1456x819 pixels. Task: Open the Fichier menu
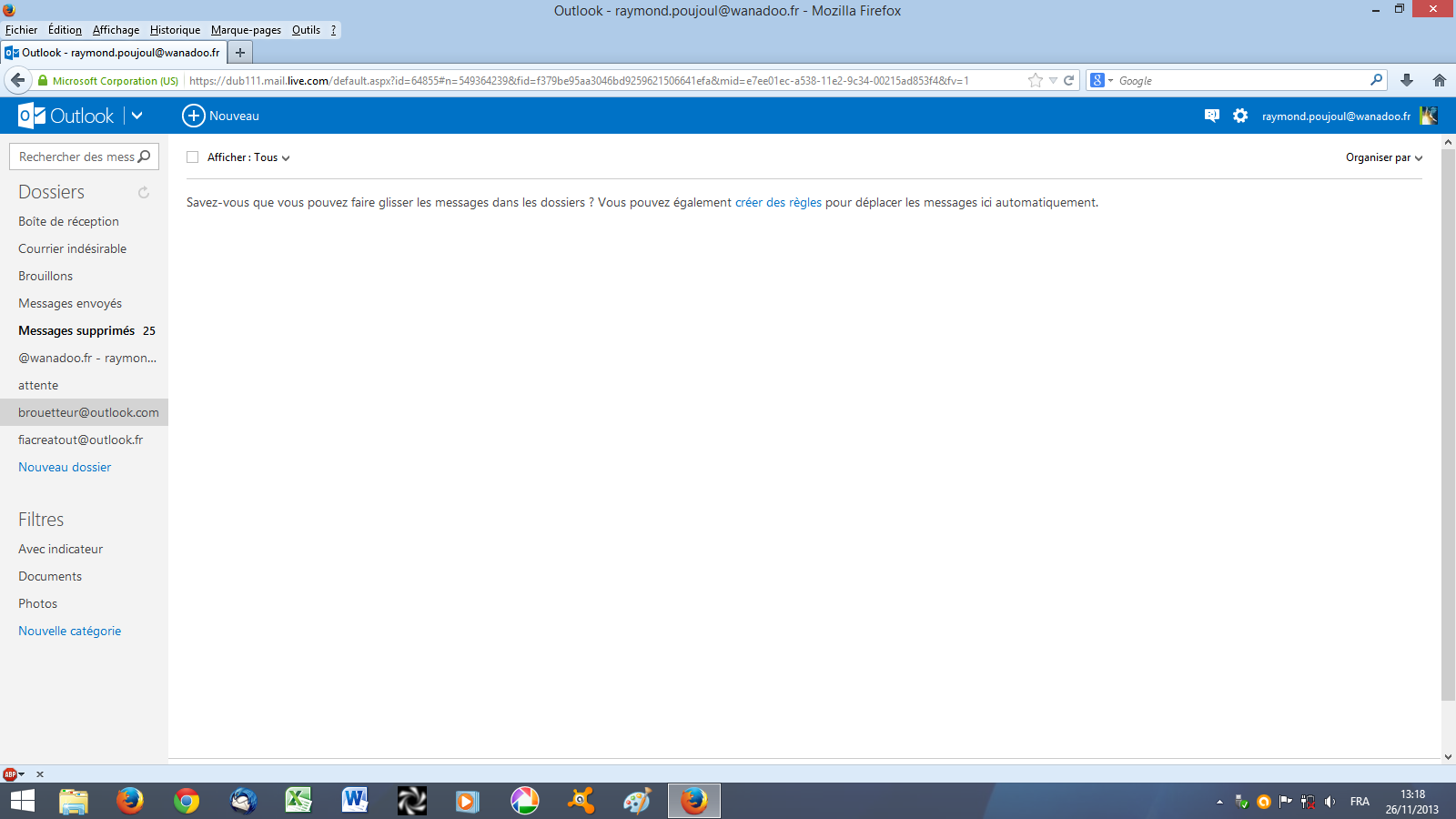coord(21,30)
